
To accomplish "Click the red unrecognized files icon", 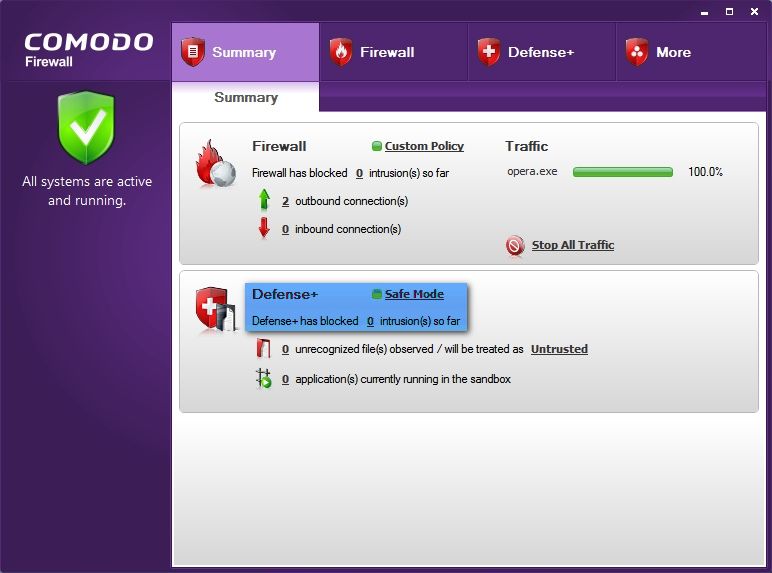I will 263,349.
